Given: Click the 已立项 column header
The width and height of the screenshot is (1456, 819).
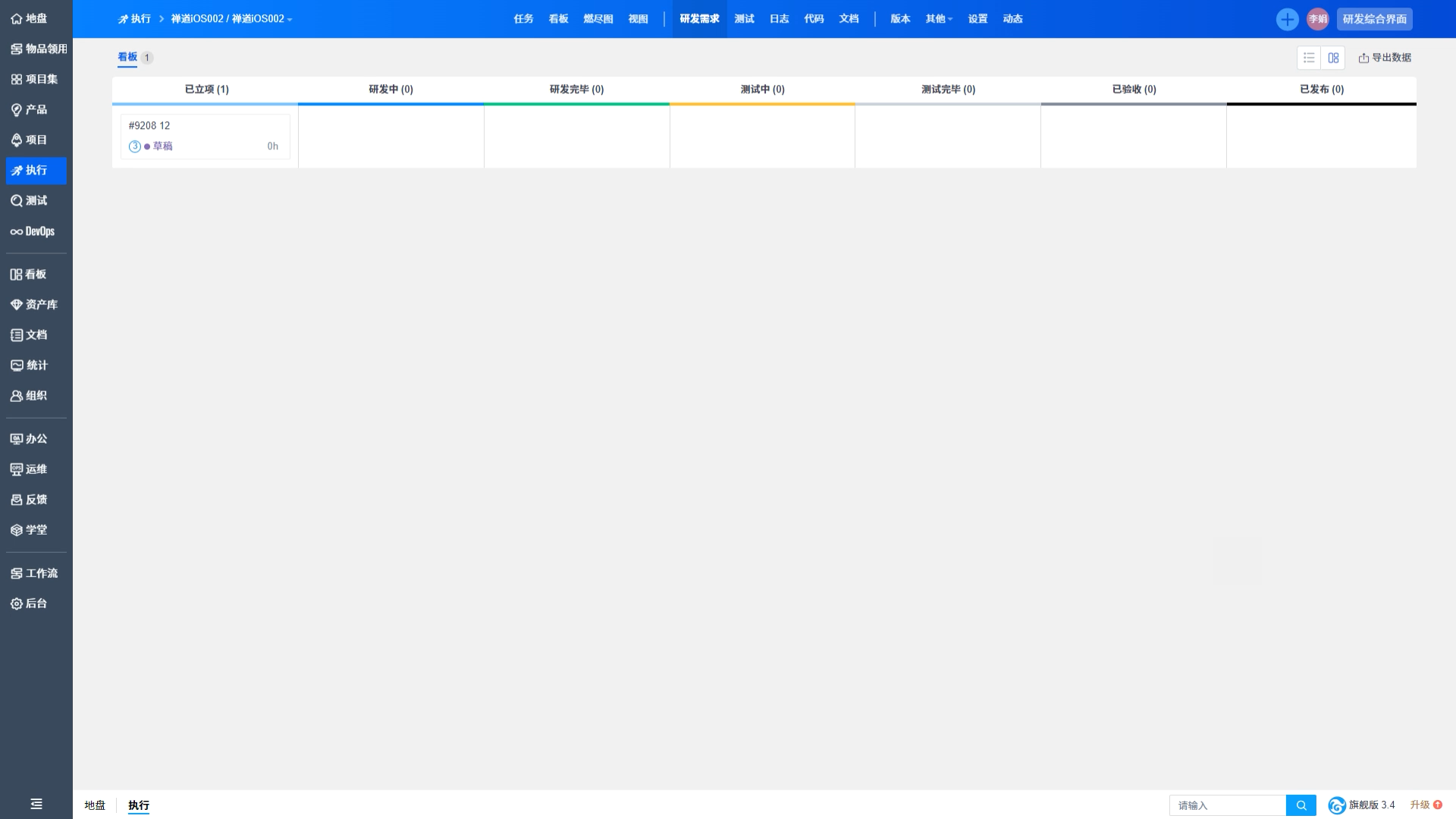Looking at the screenshot, I should tap(206, 89).
